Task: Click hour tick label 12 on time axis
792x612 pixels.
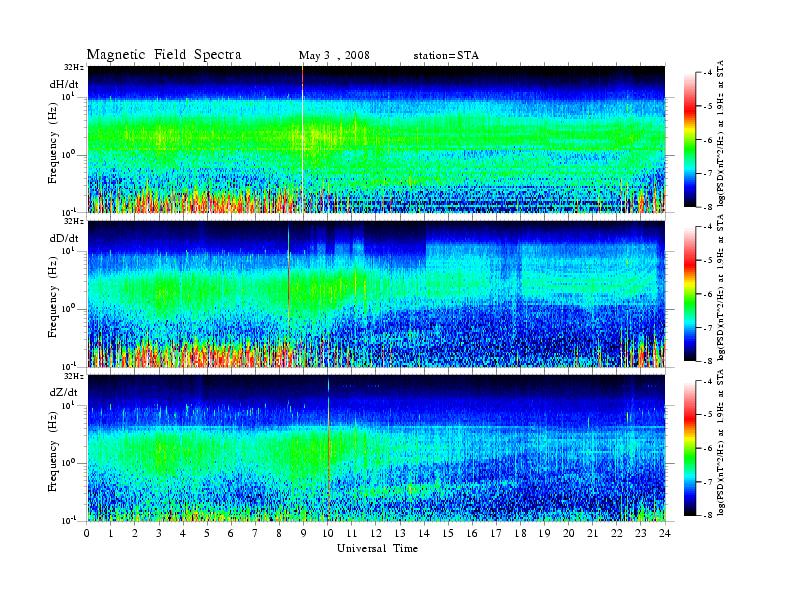Action: pos(376,534)
